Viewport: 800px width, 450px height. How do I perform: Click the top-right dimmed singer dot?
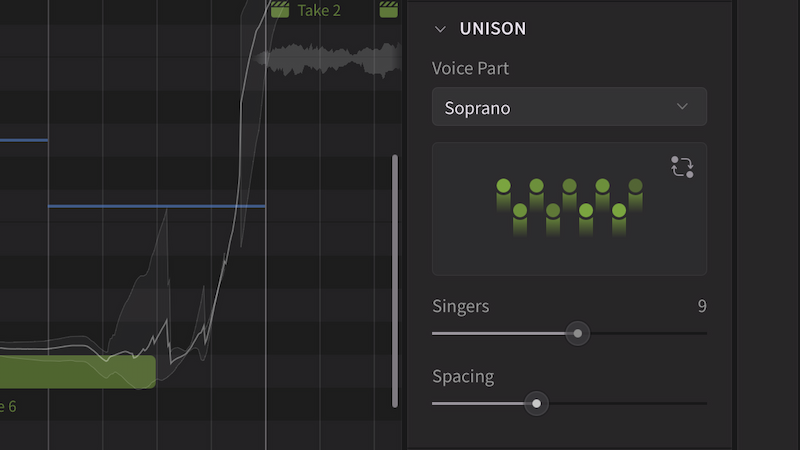(635, 186)
